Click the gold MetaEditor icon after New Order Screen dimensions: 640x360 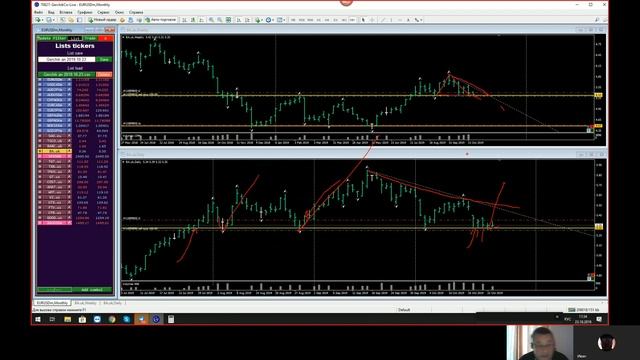tap(122, 20)
